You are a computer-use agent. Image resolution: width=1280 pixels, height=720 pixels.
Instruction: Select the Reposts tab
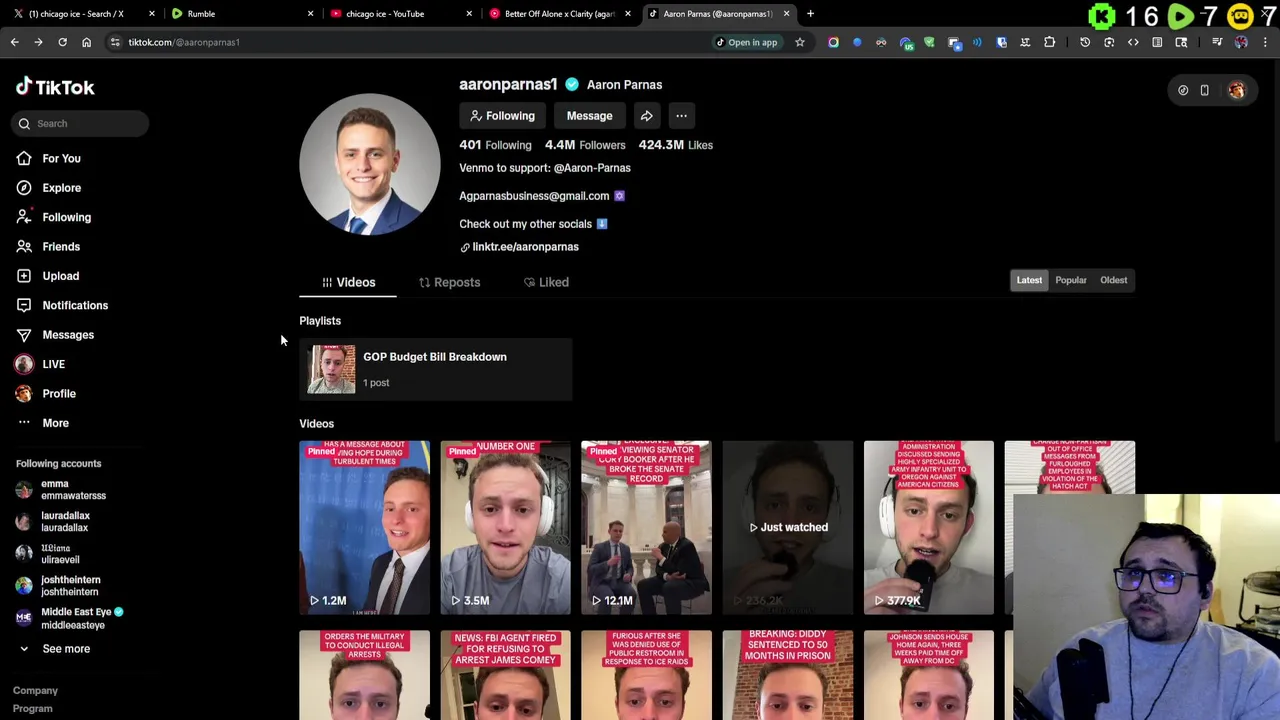(450, 282)
